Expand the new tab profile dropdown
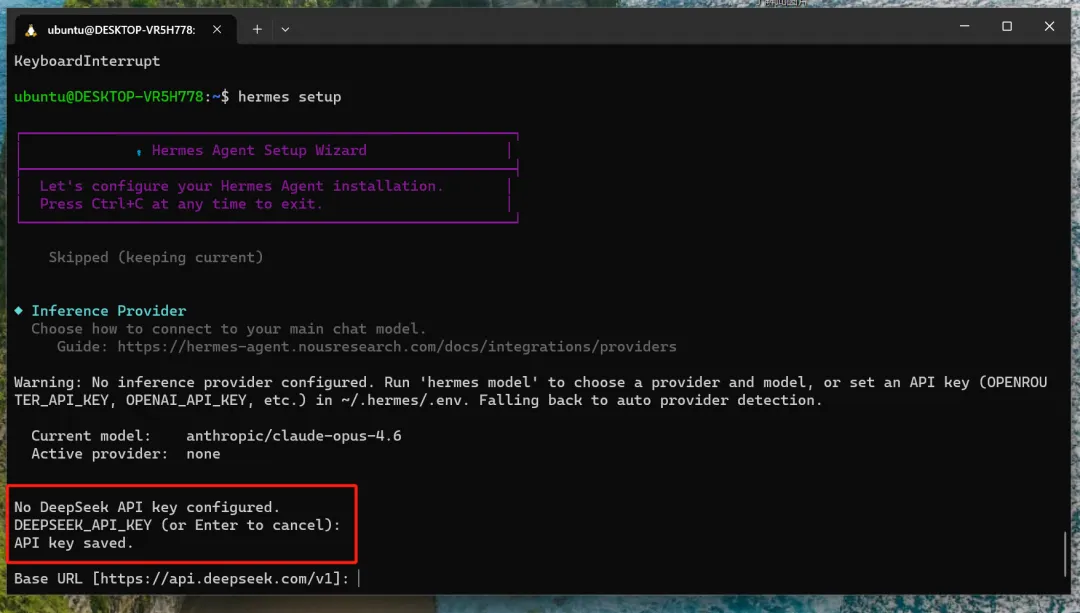This screenshot has height=613, width=1080. [285, 30]
